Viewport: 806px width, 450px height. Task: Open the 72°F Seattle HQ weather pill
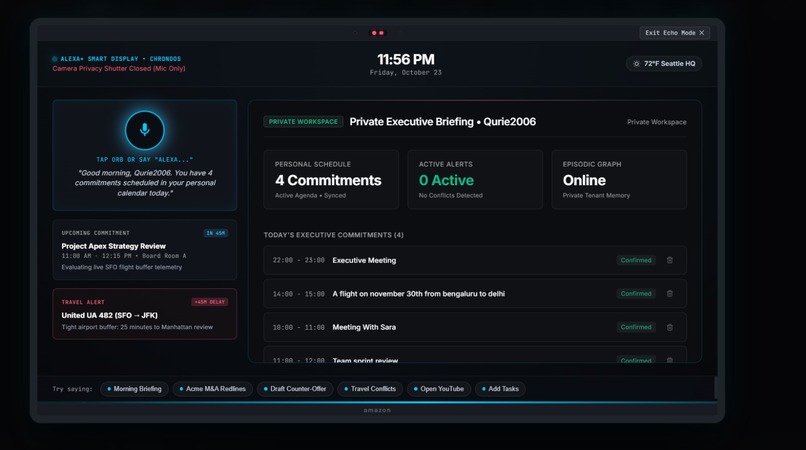pos(664,64)
